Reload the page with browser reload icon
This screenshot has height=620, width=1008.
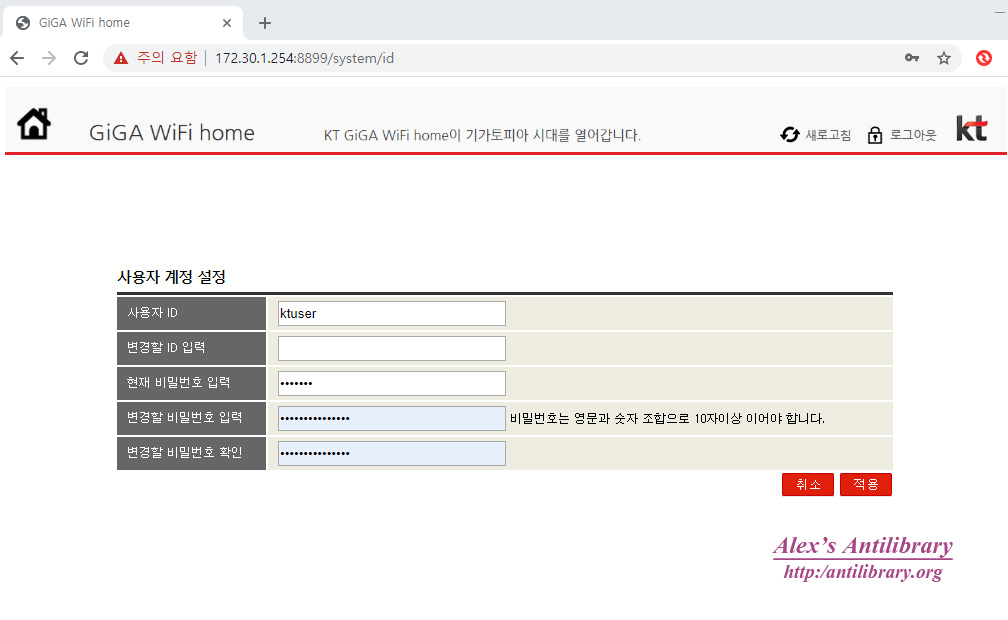tap(81, 58)
